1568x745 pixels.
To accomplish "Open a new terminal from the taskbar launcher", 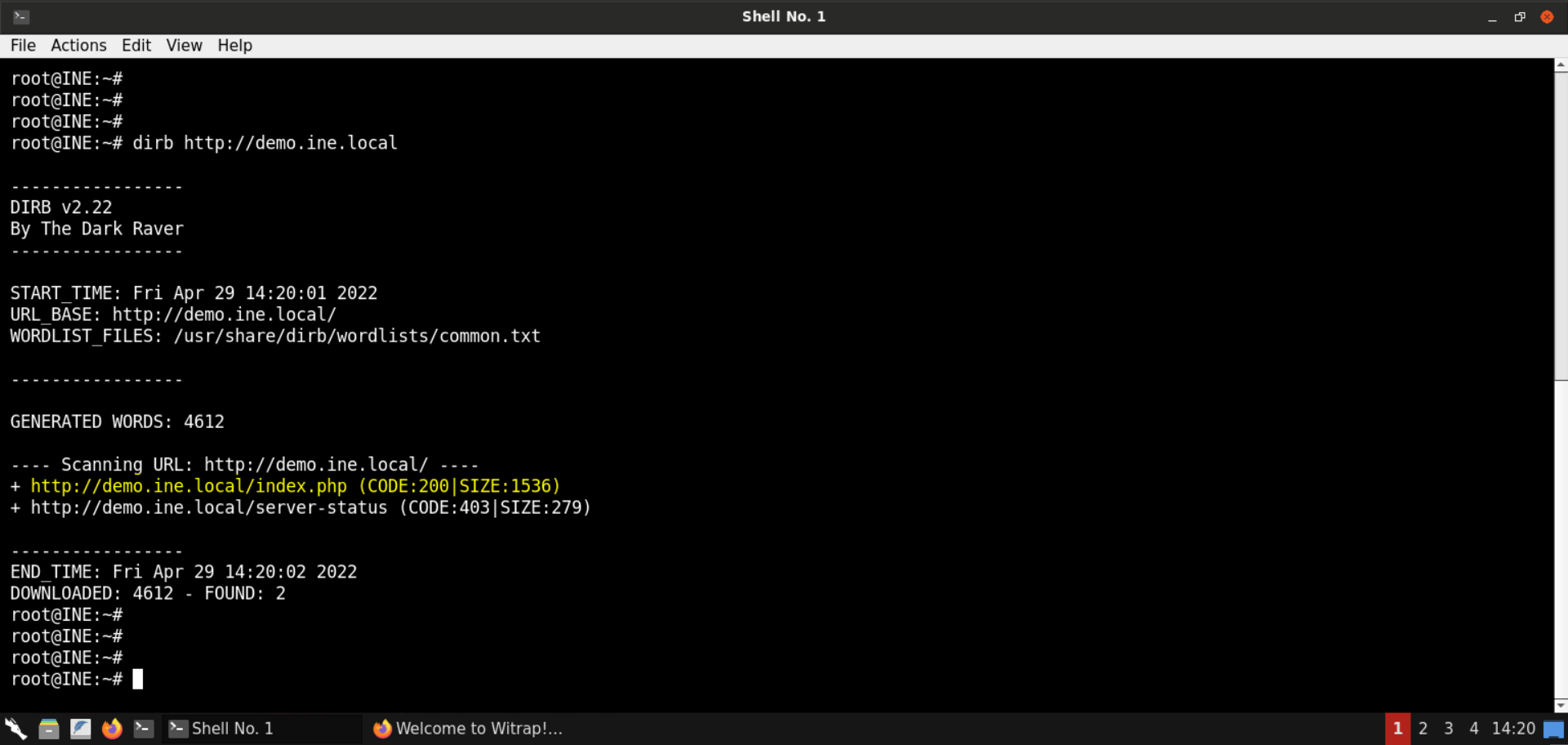I will [x=144, y=728].
